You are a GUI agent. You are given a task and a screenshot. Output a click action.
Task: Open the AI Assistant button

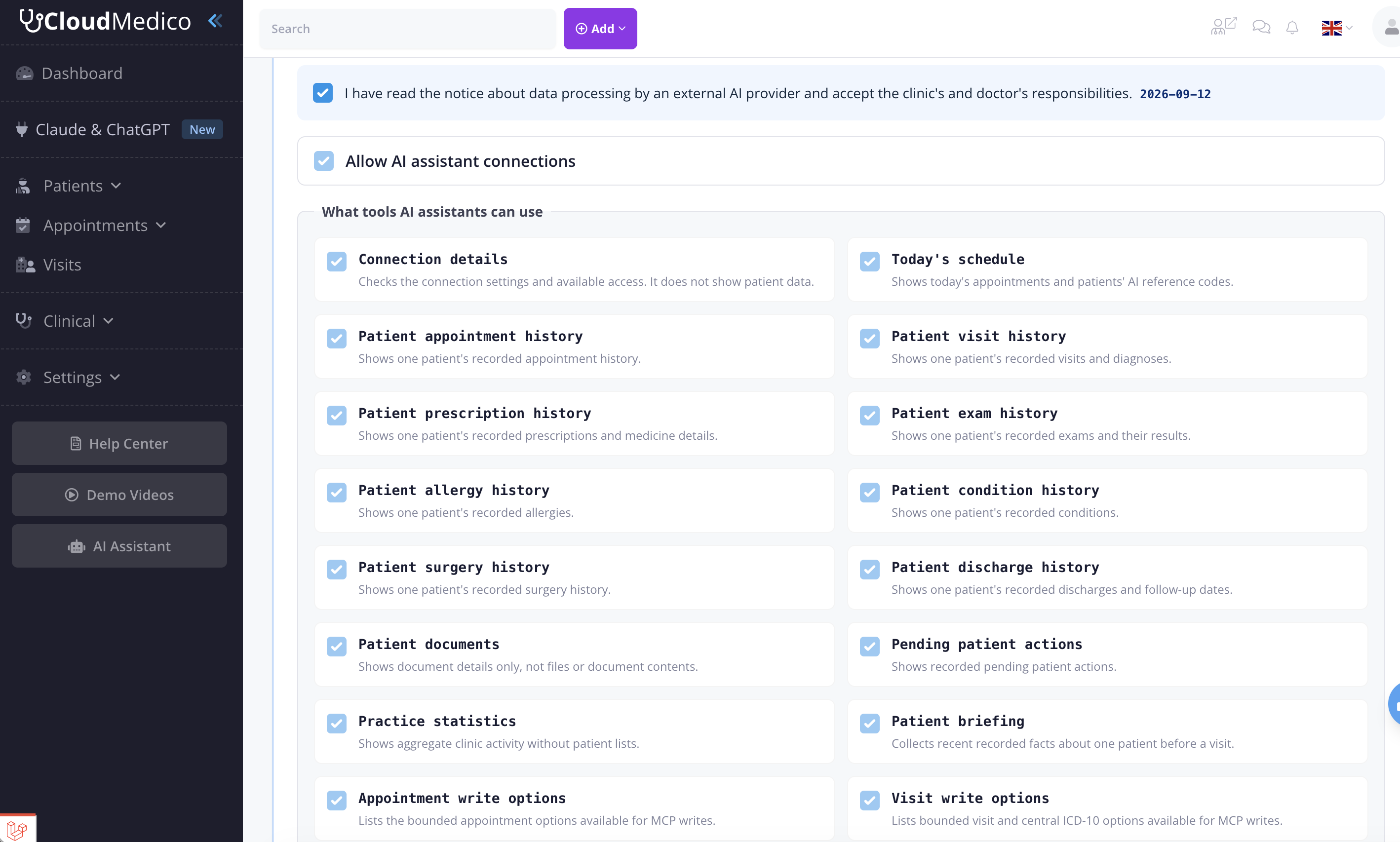pos(119,546)
